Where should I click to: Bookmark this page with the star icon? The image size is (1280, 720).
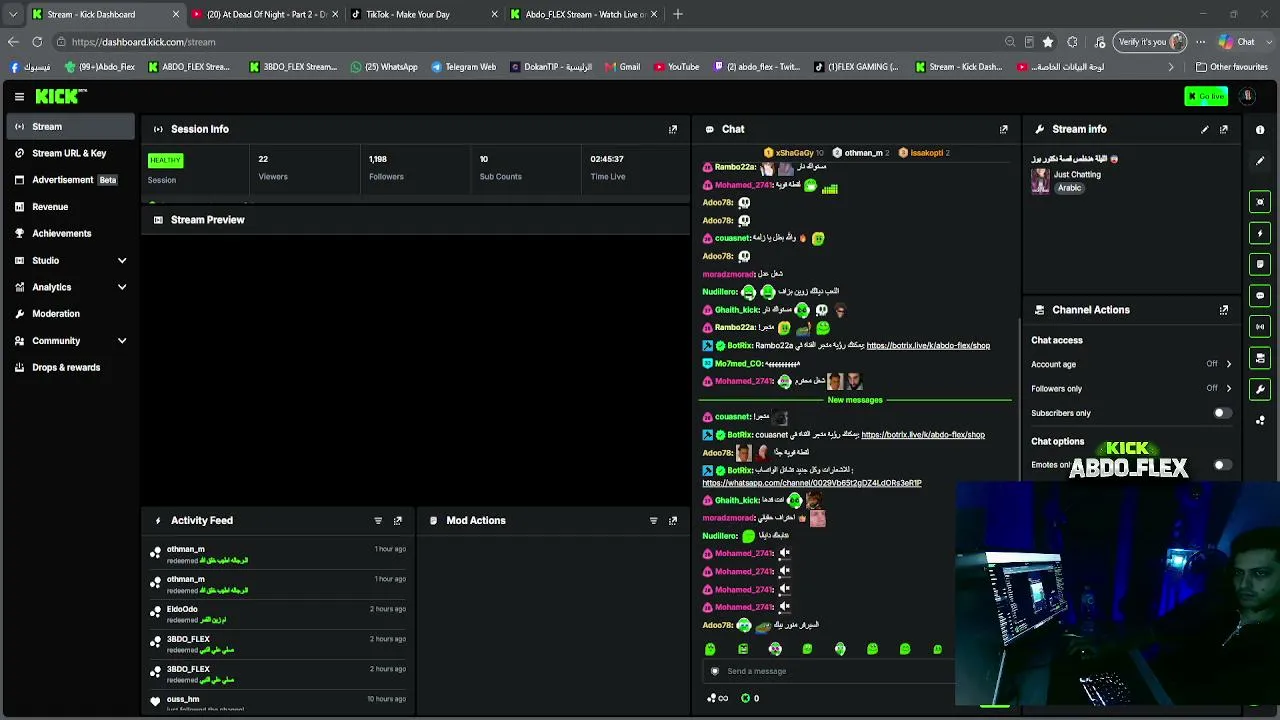(1048, 42)
